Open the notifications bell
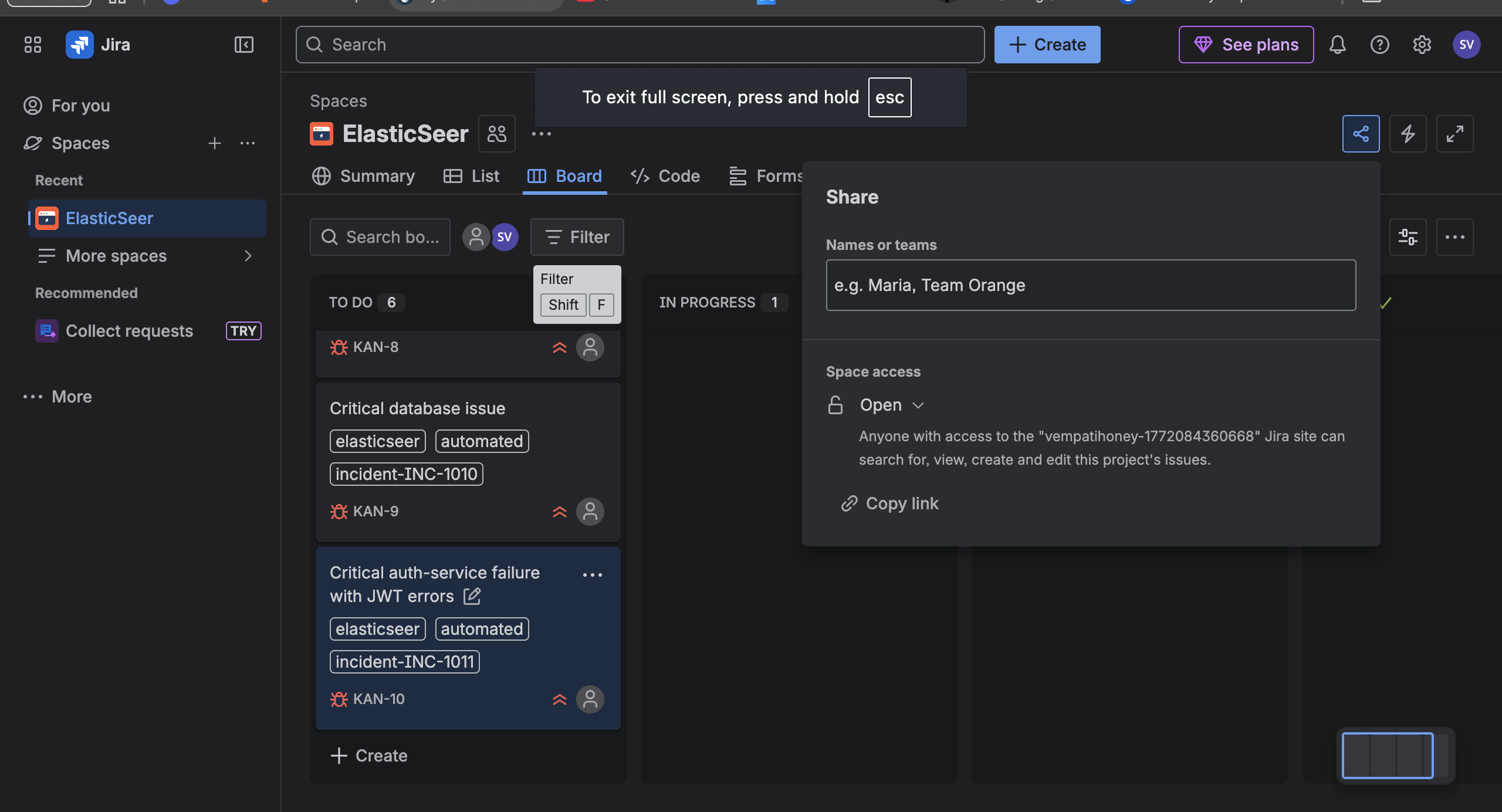Image resolution: width=1502 pixels, height=812 pixels. [1337, 45]
